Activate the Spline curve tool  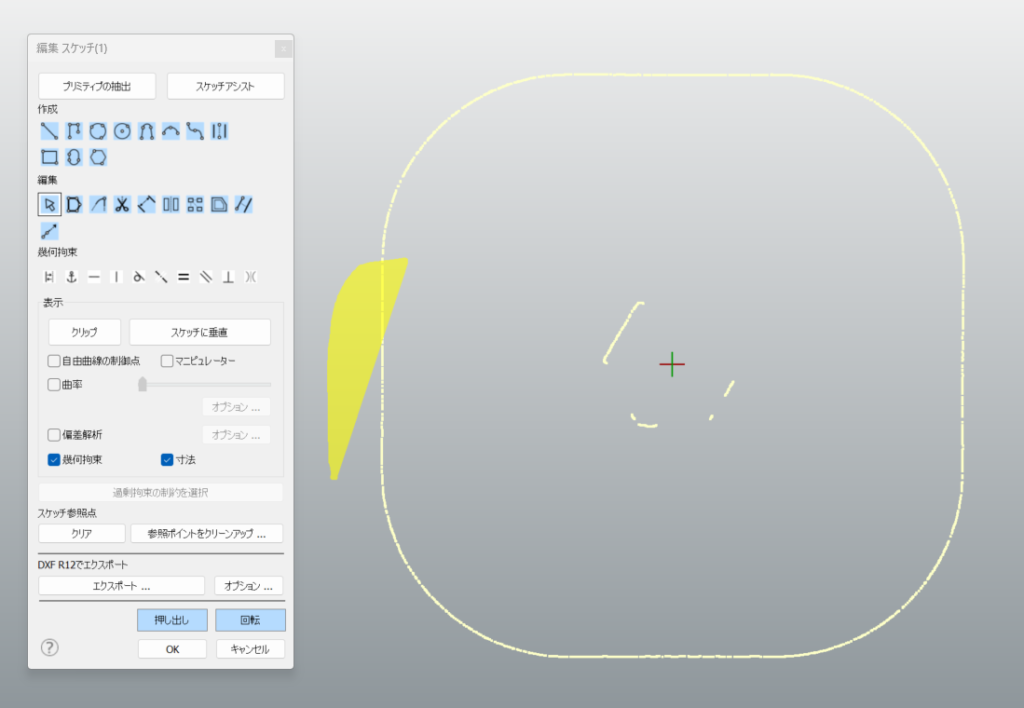click(195, 131)
